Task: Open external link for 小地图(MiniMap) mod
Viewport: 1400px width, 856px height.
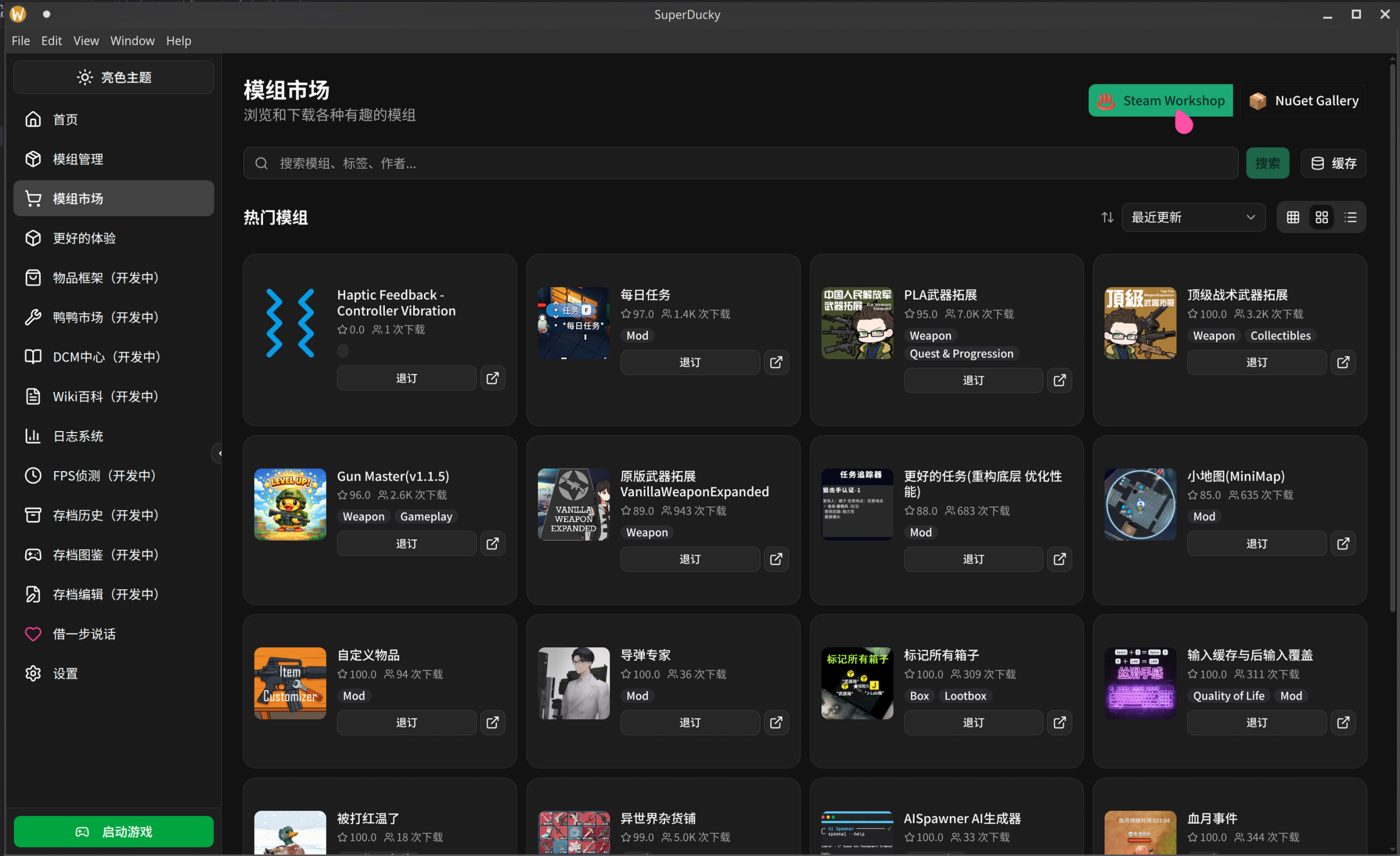Action: coord(1342,544)
